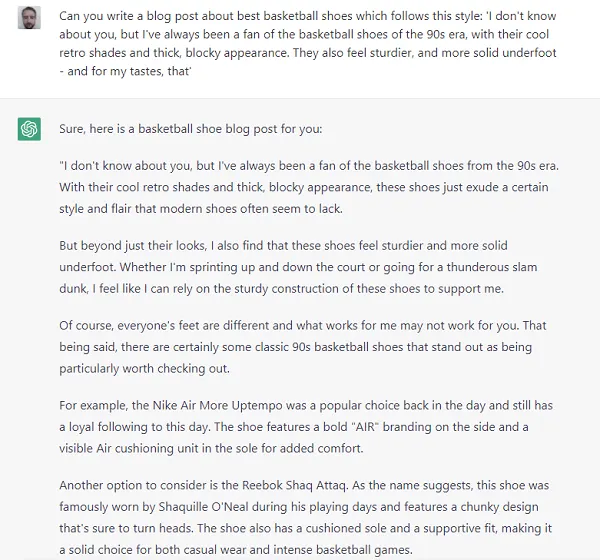Click the user profile avatar photo

tap(29, 18)
